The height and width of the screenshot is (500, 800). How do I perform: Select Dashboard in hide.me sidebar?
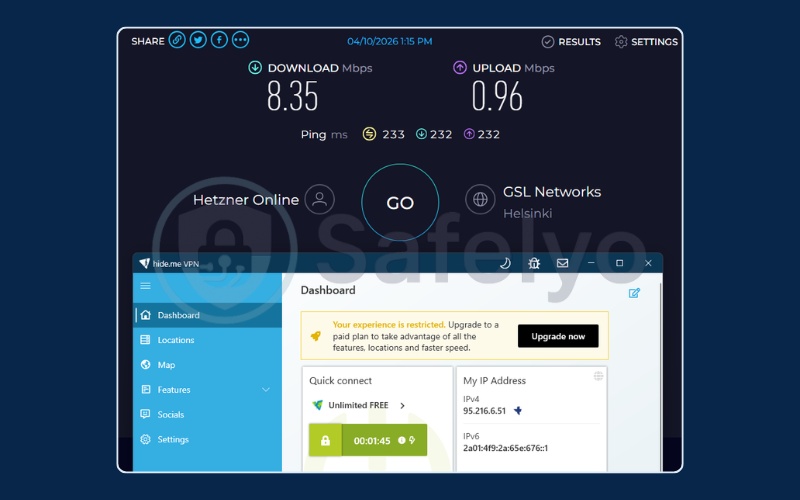click(x=208, y=315)
